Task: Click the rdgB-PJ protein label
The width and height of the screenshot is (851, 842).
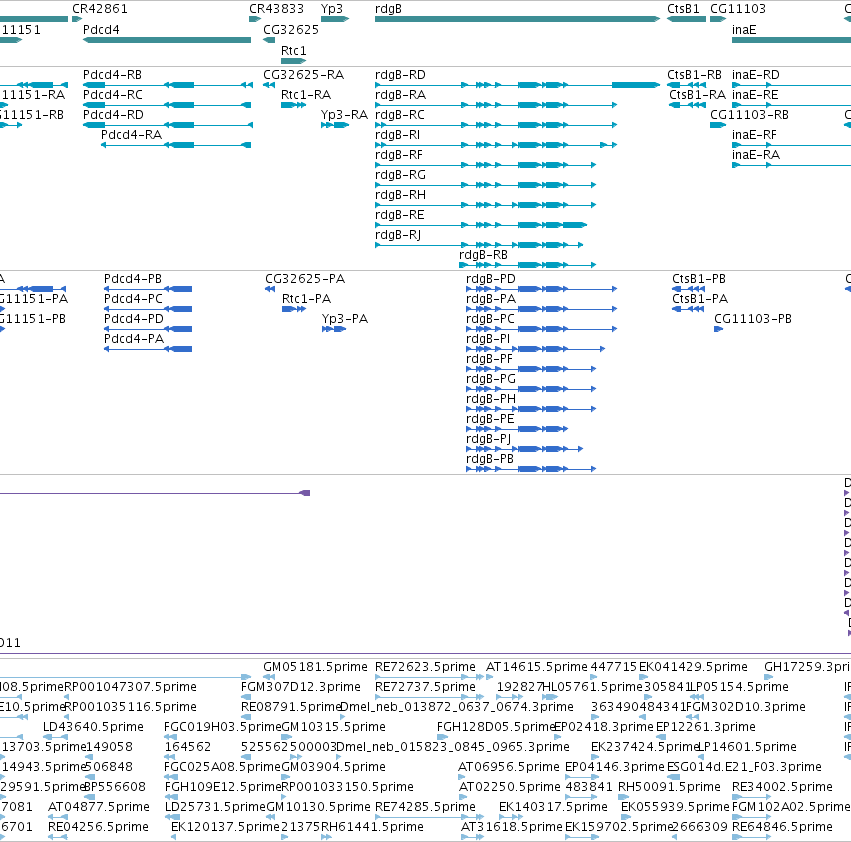Action: pos(488,439)
